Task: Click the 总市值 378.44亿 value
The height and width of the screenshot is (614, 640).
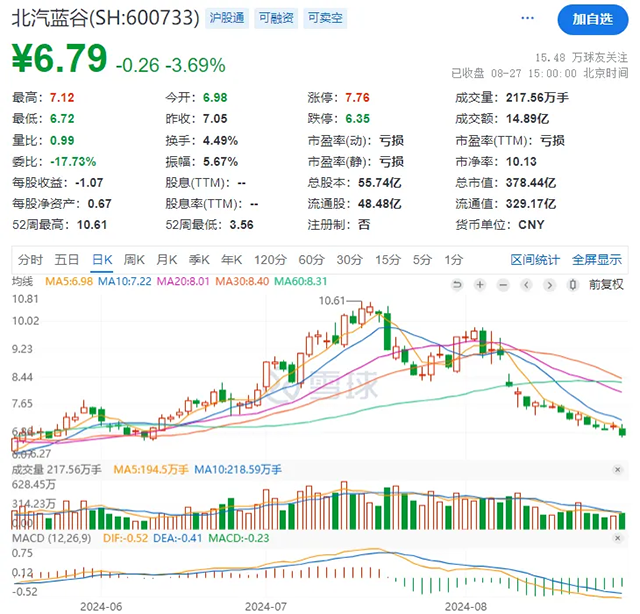Action: click(x=531, y=182)
